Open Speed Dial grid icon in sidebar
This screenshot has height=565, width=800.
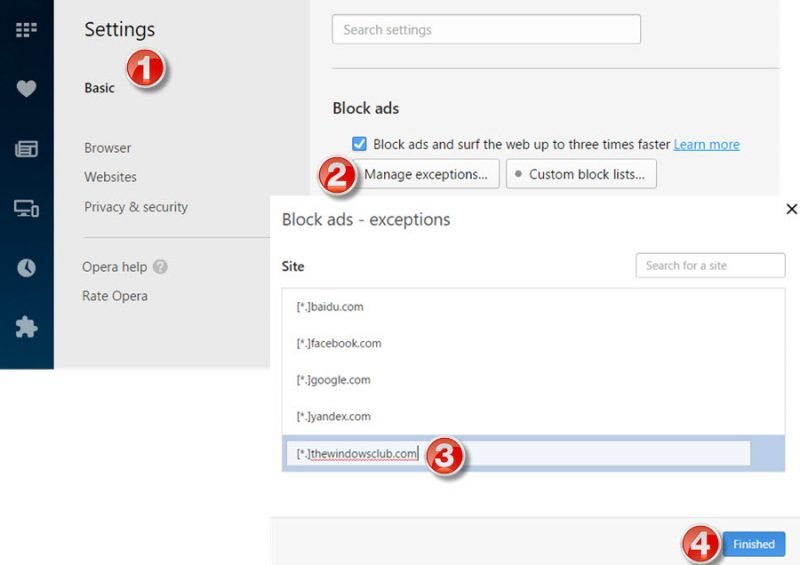pos(26,30)
